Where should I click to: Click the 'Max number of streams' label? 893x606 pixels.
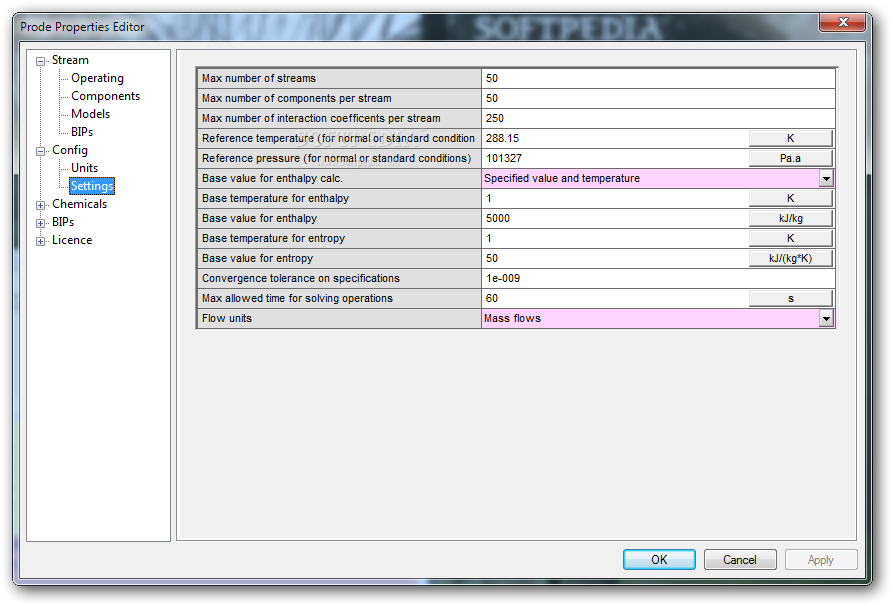[x=259, y=79]
